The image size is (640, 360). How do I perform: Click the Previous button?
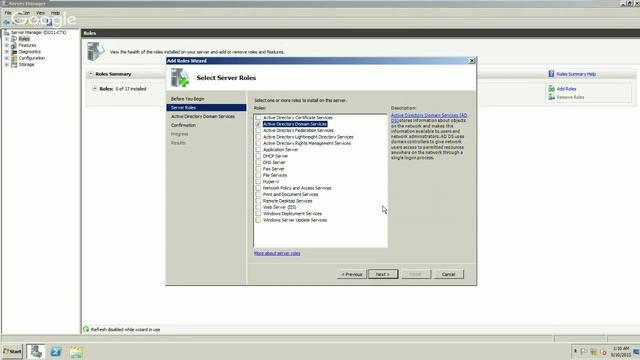[x=352, y=274]
